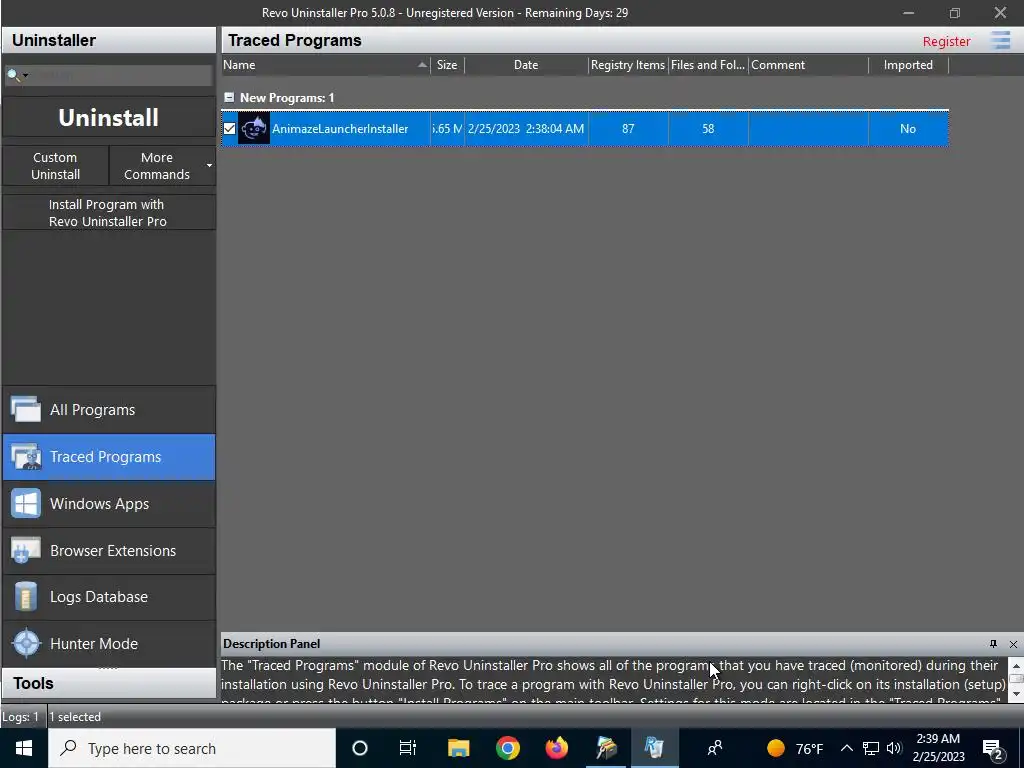Open the volume tray icon
The image size is (1024, 768).
point(894,748)
